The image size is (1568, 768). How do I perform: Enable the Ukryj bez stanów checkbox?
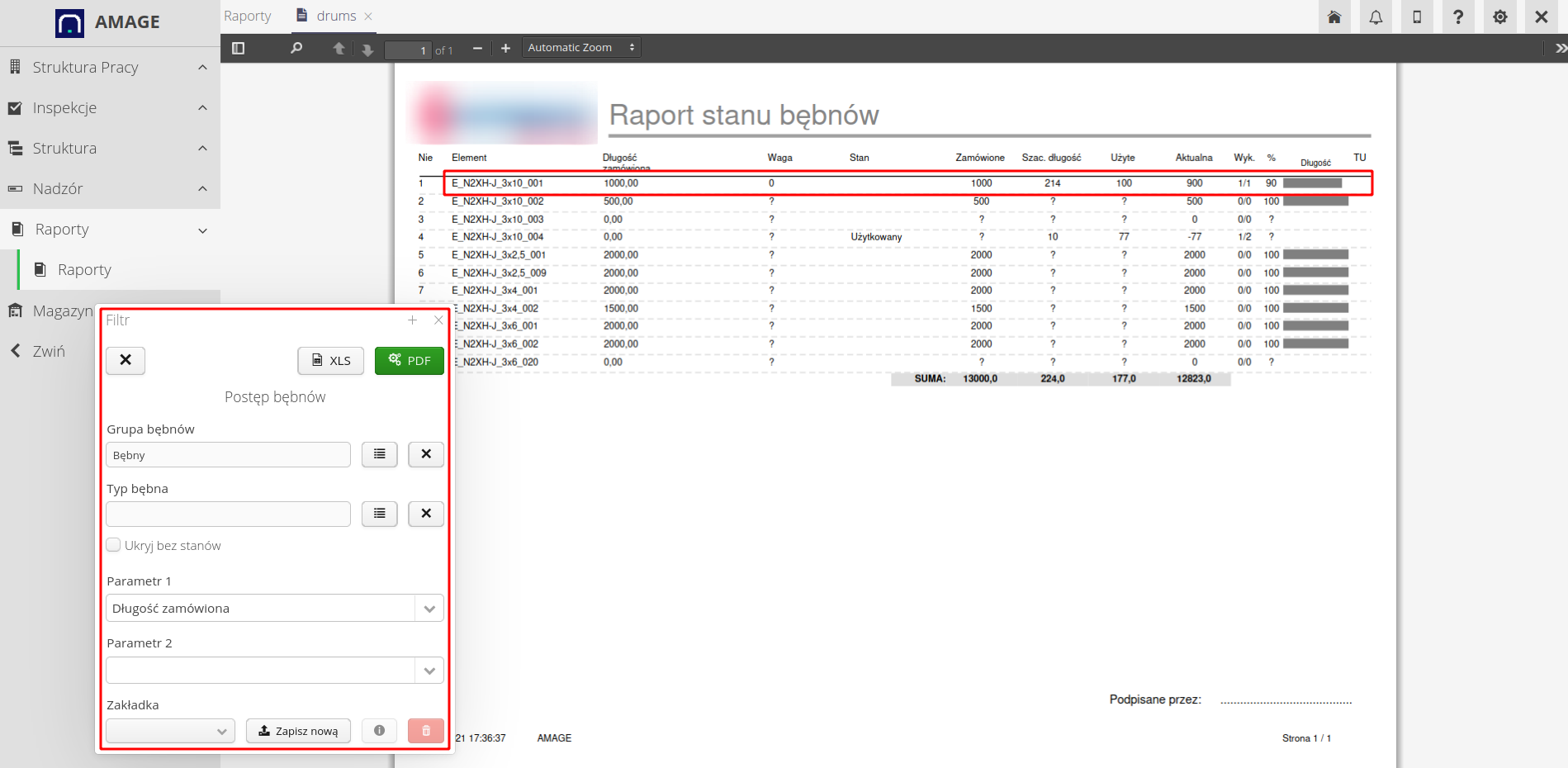pyautogui.click(x=114, y=545)
